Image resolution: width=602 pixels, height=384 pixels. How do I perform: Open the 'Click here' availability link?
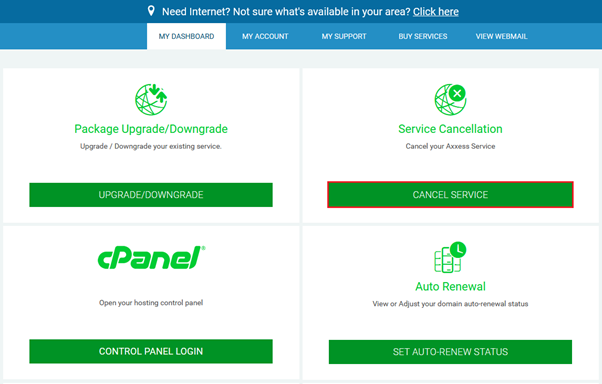coord(436,12)
